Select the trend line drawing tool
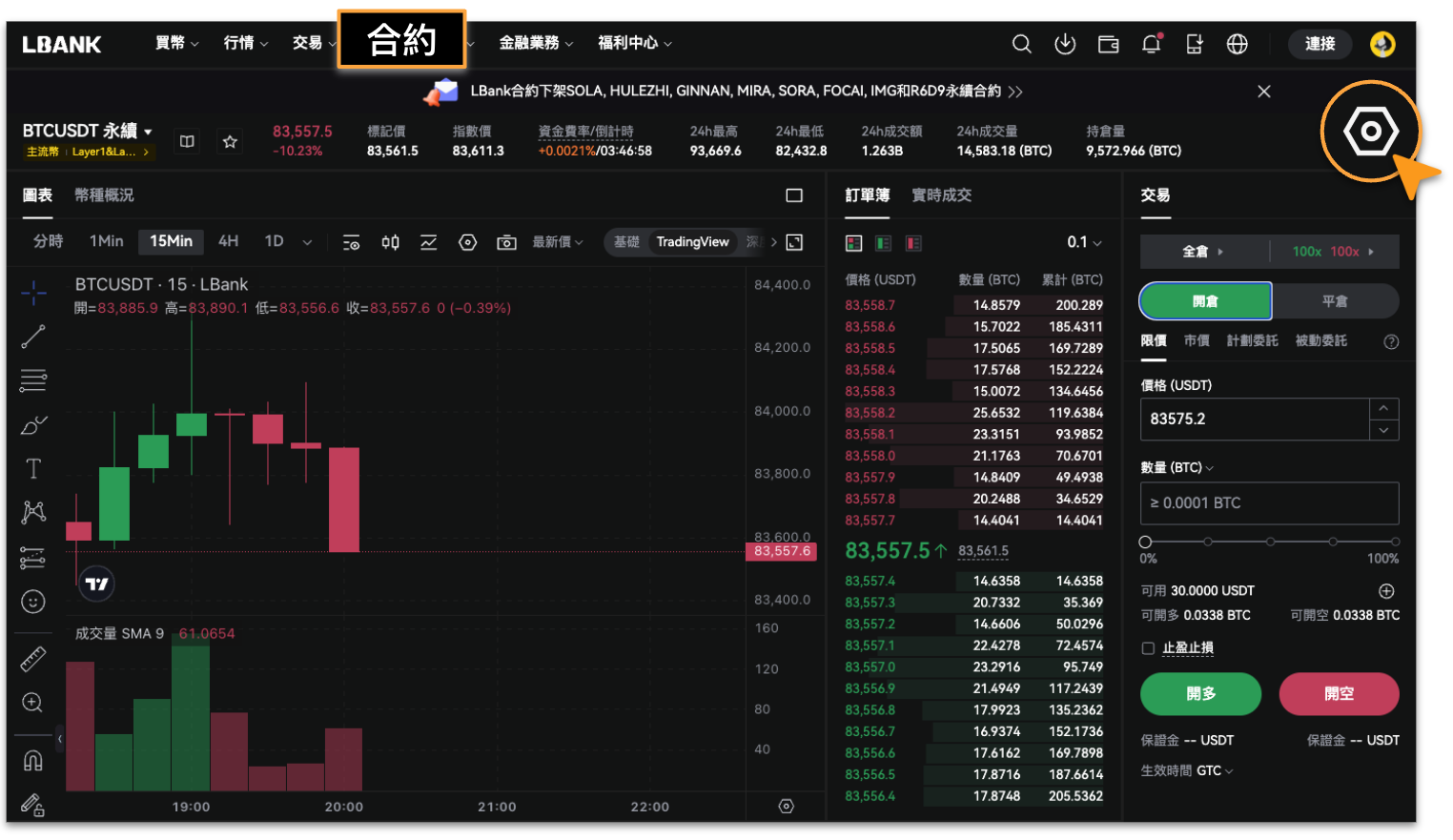Viewport: 1453px width, 840px height. click(x=33, y=337)
